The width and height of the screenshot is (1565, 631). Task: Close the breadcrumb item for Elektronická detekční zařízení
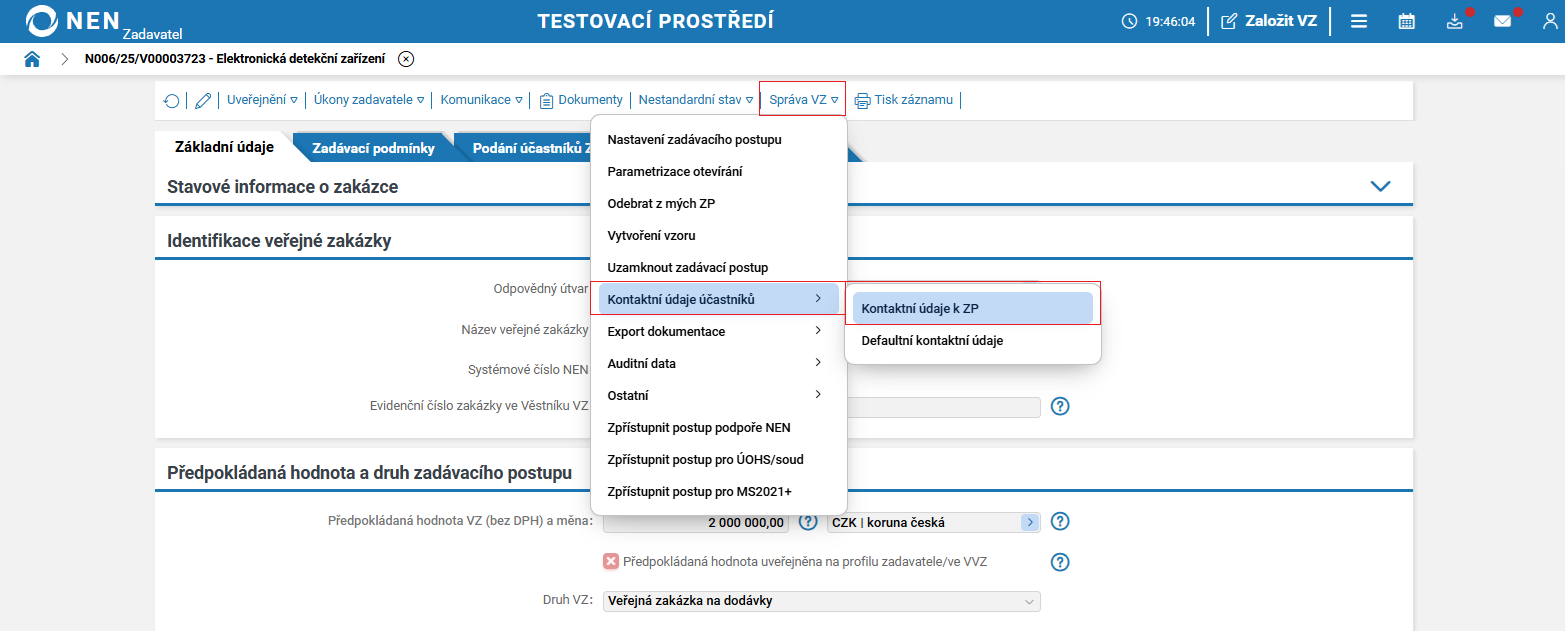click(x=405, y=59)
